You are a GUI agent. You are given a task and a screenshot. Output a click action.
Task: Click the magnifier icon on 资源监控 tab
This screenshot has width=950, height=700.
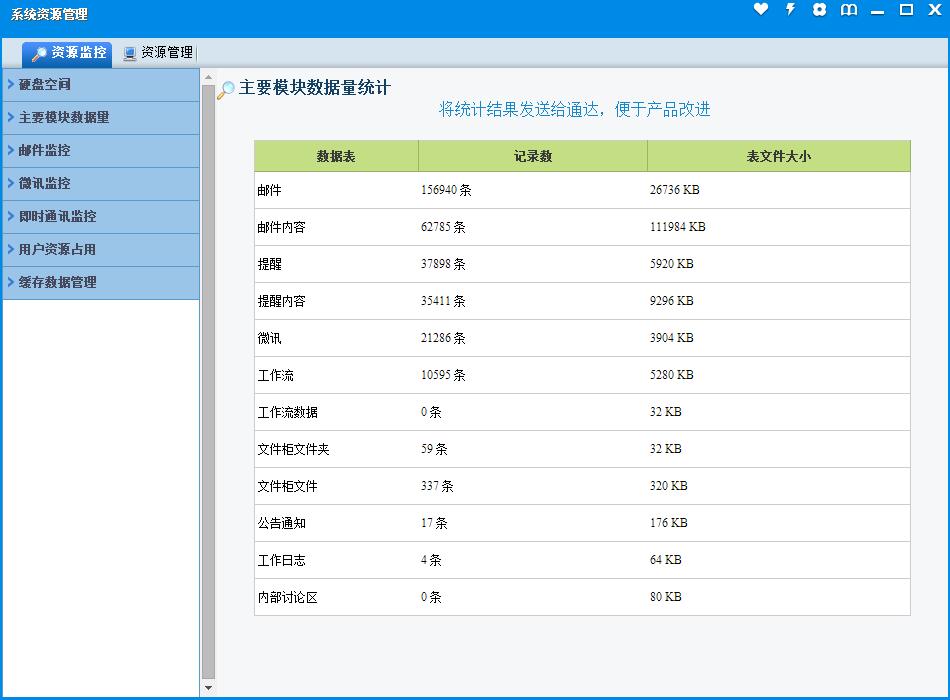[x=39, y=54]
